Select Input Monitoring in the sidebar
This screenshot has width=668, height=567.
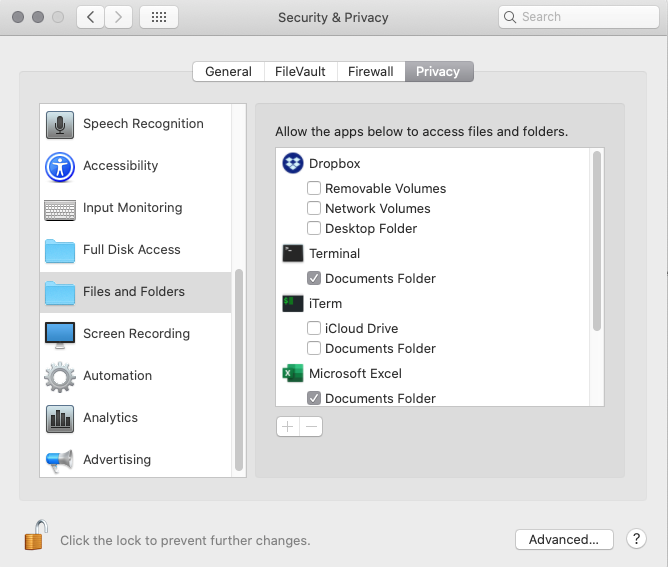(x=135, y=209)
